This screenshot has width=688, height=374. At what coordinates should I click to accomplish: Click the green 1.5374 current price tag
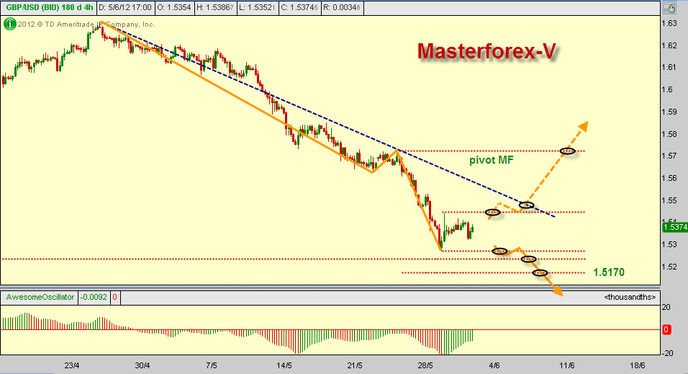coord(674,227)
